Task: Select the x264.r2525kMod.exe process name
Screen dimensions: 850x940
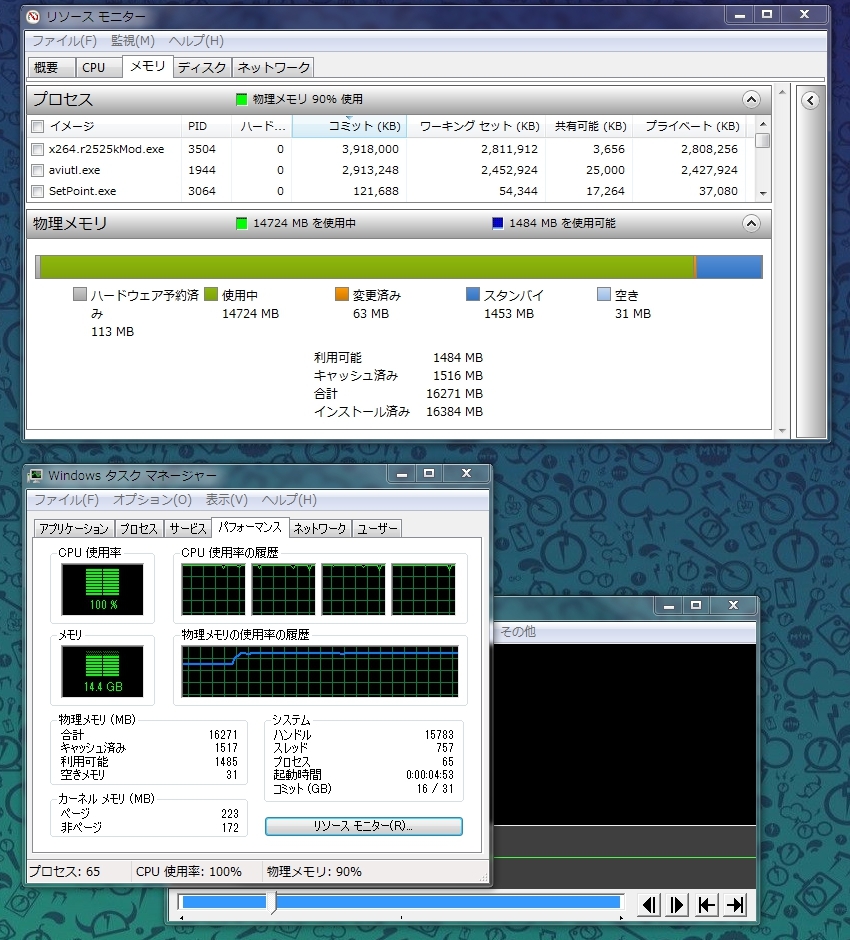Action: click(x=107, y=149)
